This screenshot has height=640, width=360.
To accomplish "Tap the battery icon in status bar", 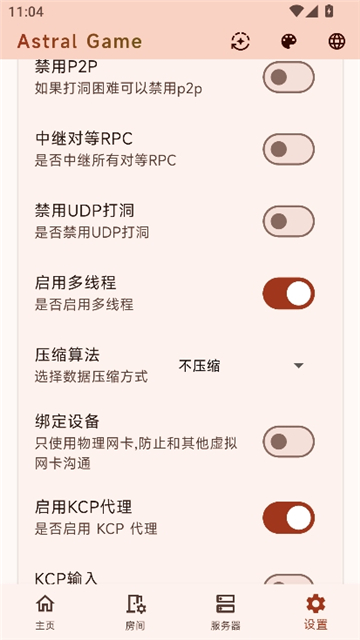I will pyautogui.click(x=329, y=11).
